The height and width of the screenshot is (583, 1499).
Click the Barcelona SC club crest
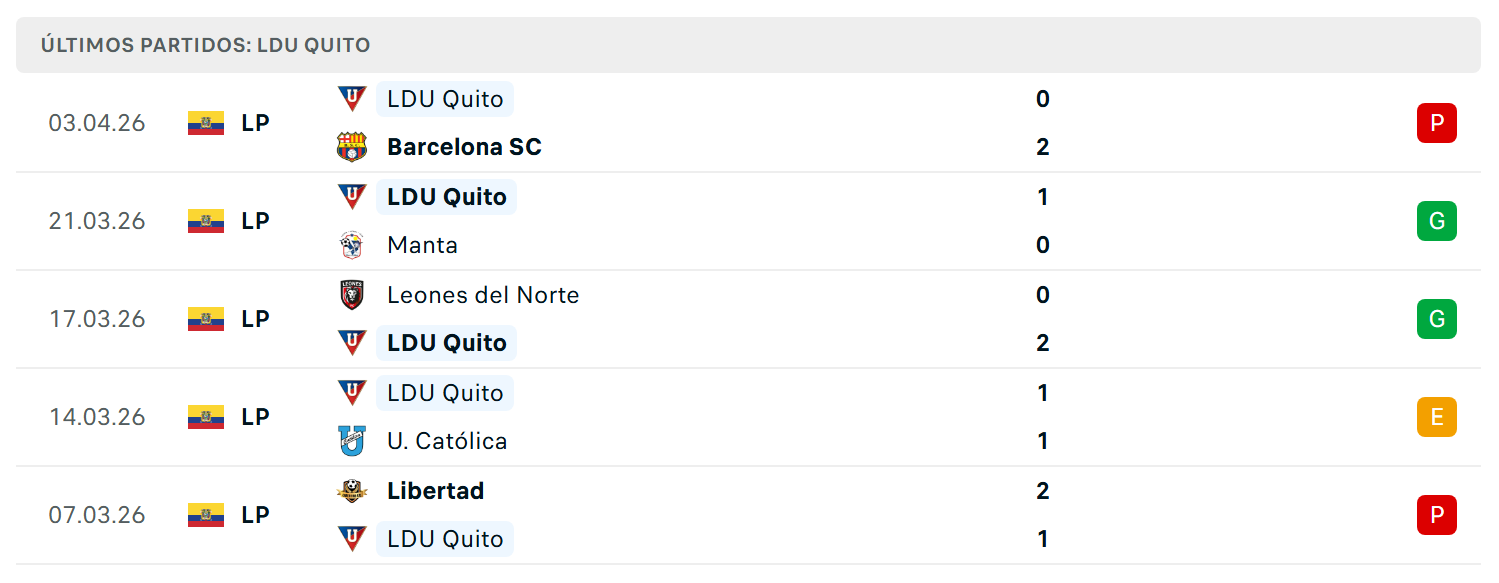tap(352, 147)
